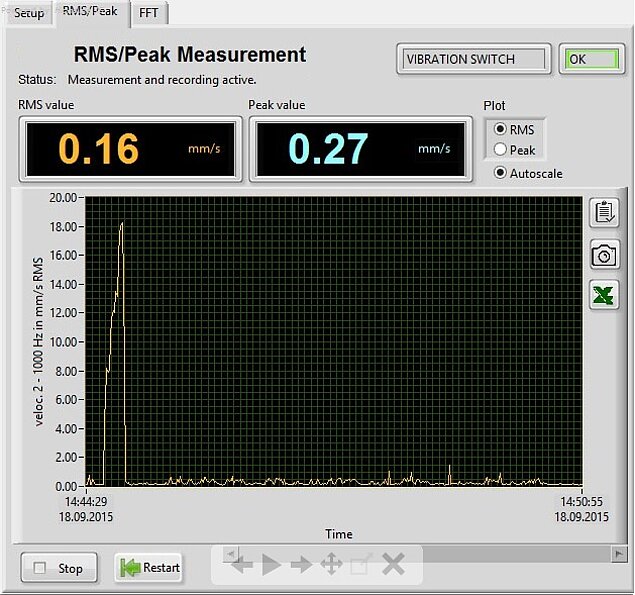Click the 0.00 y-axis minimum label
This screenshot has height=595, width=635.
click(x=66, y=486)
